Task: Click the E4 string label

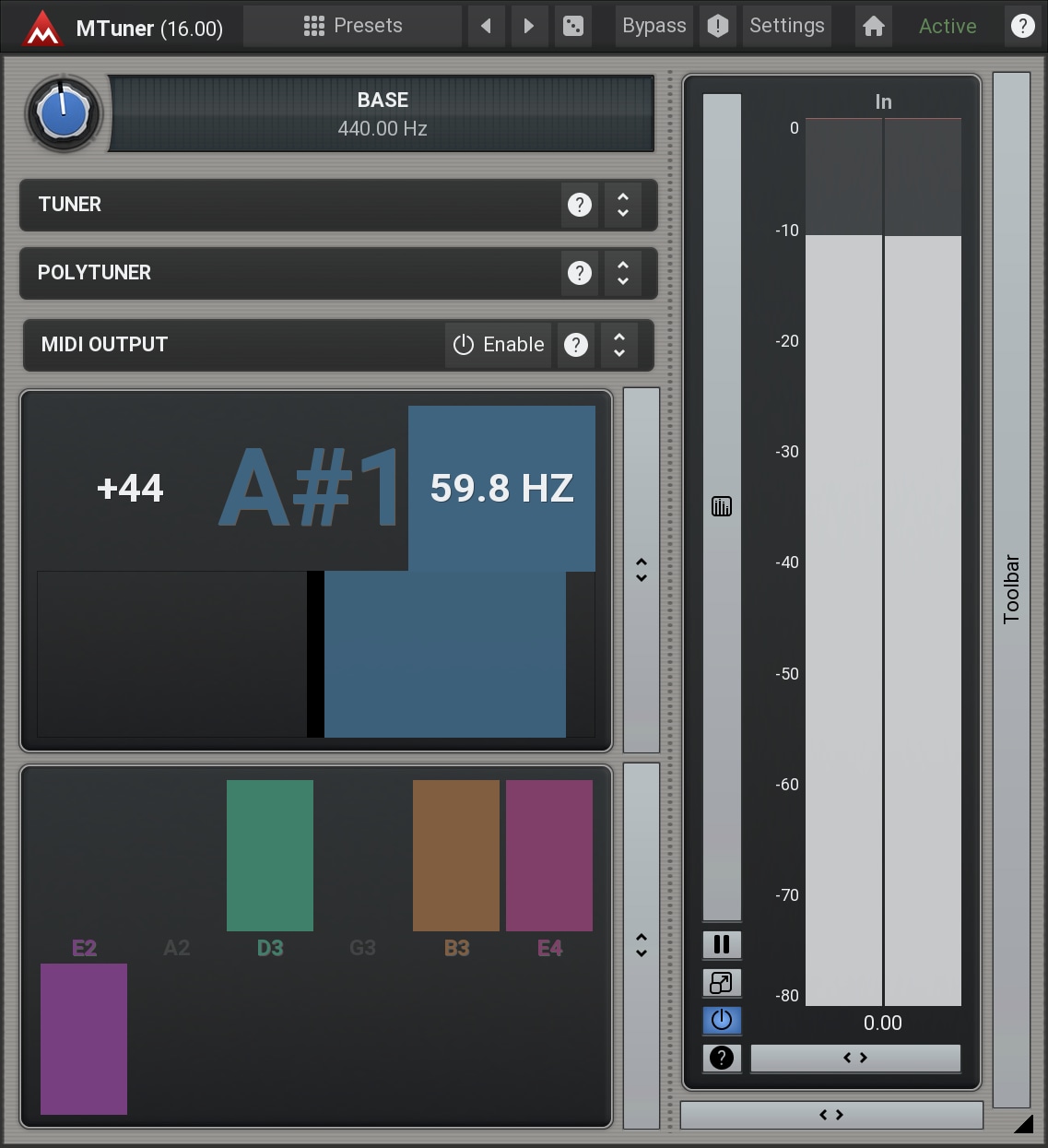Action: [x=549, y=948]
